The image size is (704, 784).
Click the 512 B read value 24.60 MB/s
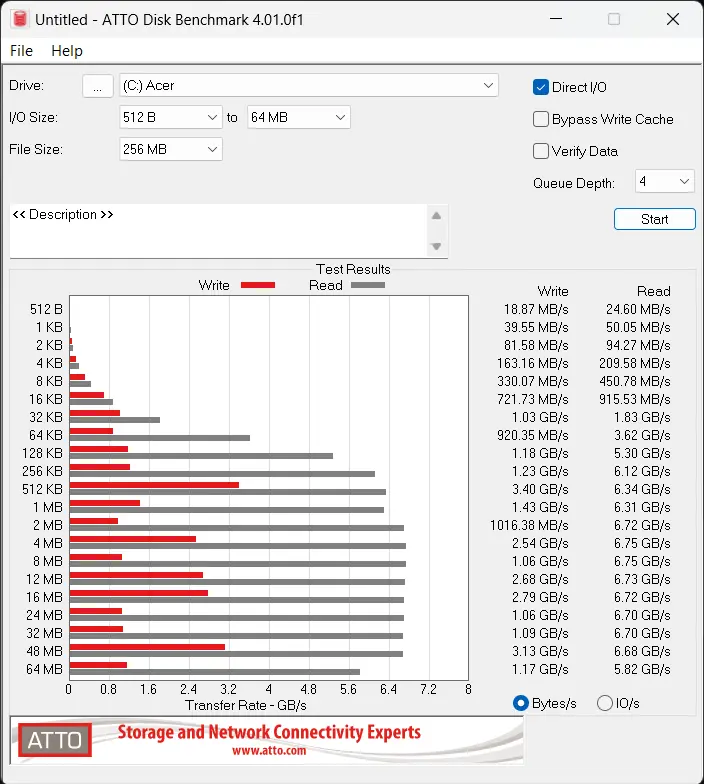pyautogui.click(x=638, y=310)
